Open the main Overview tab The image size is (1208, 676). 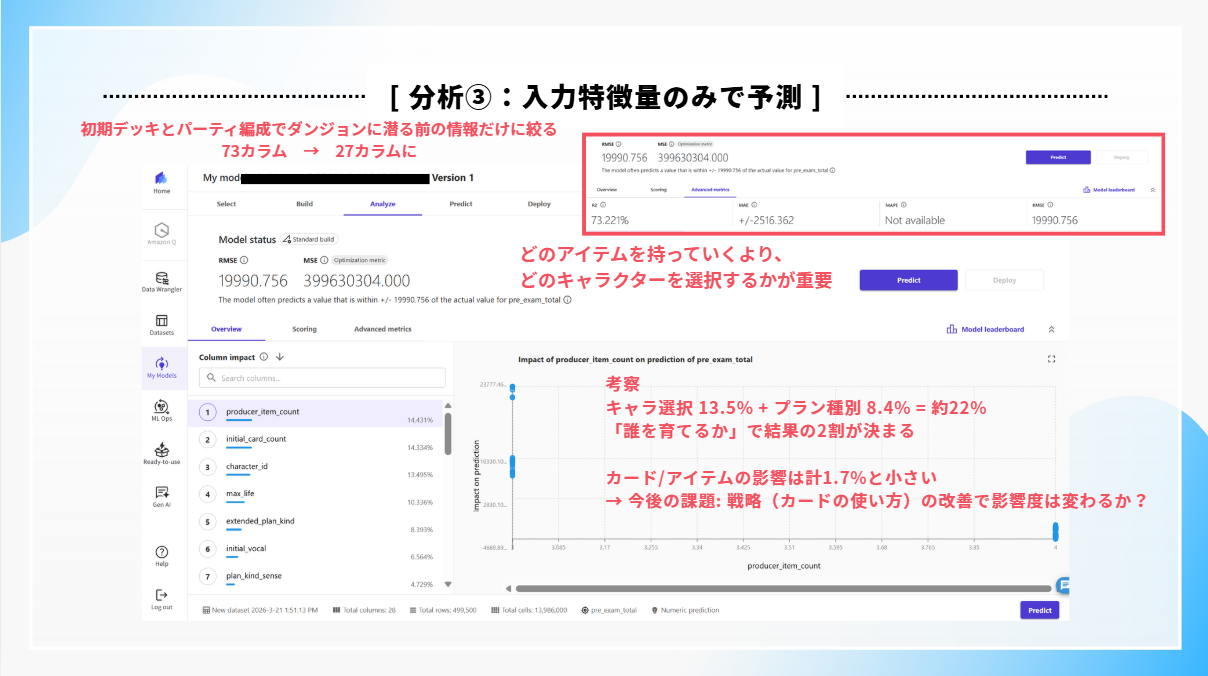tap(226, 329)
